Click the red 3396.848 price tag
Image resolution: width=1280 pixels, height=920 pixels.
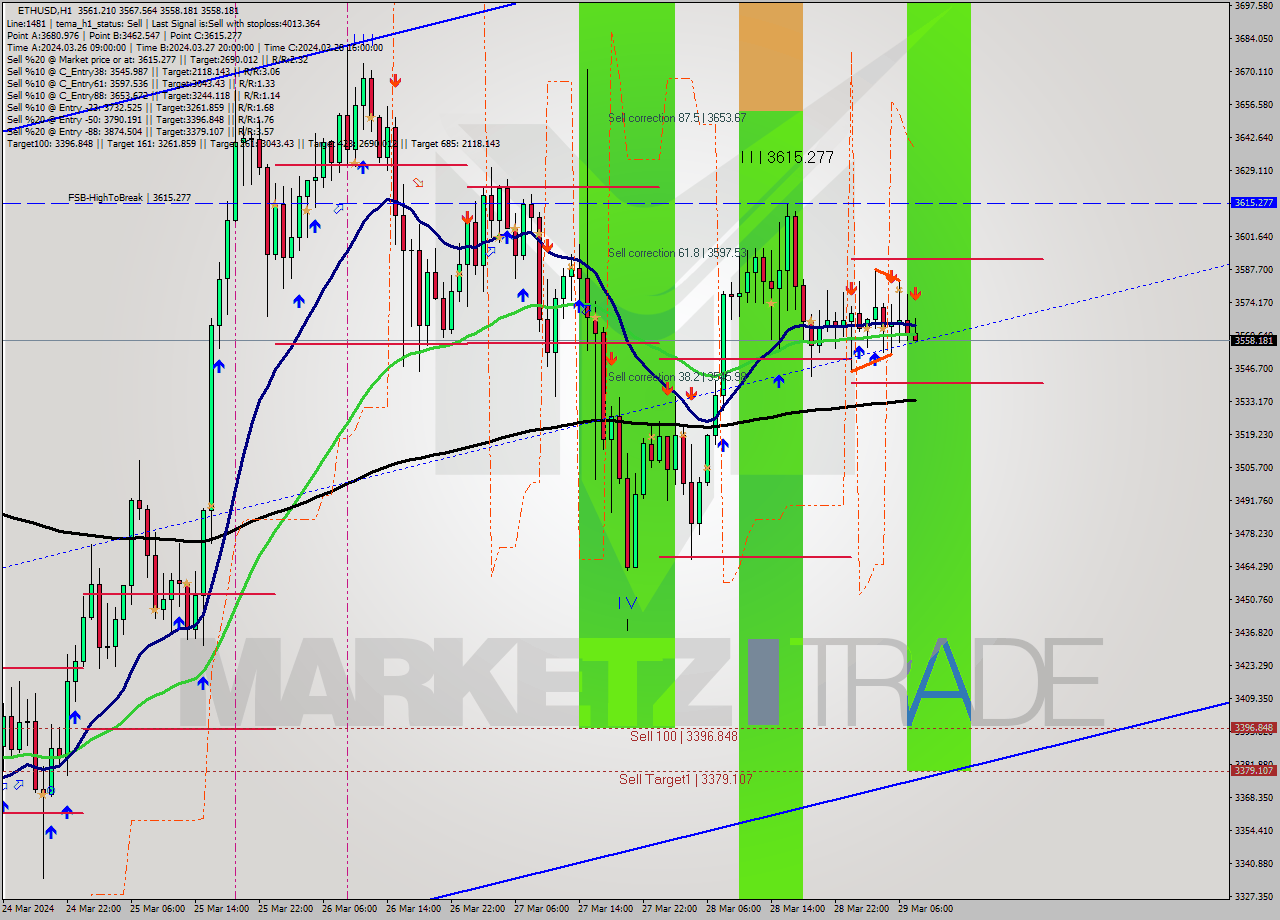[1253, 727]
